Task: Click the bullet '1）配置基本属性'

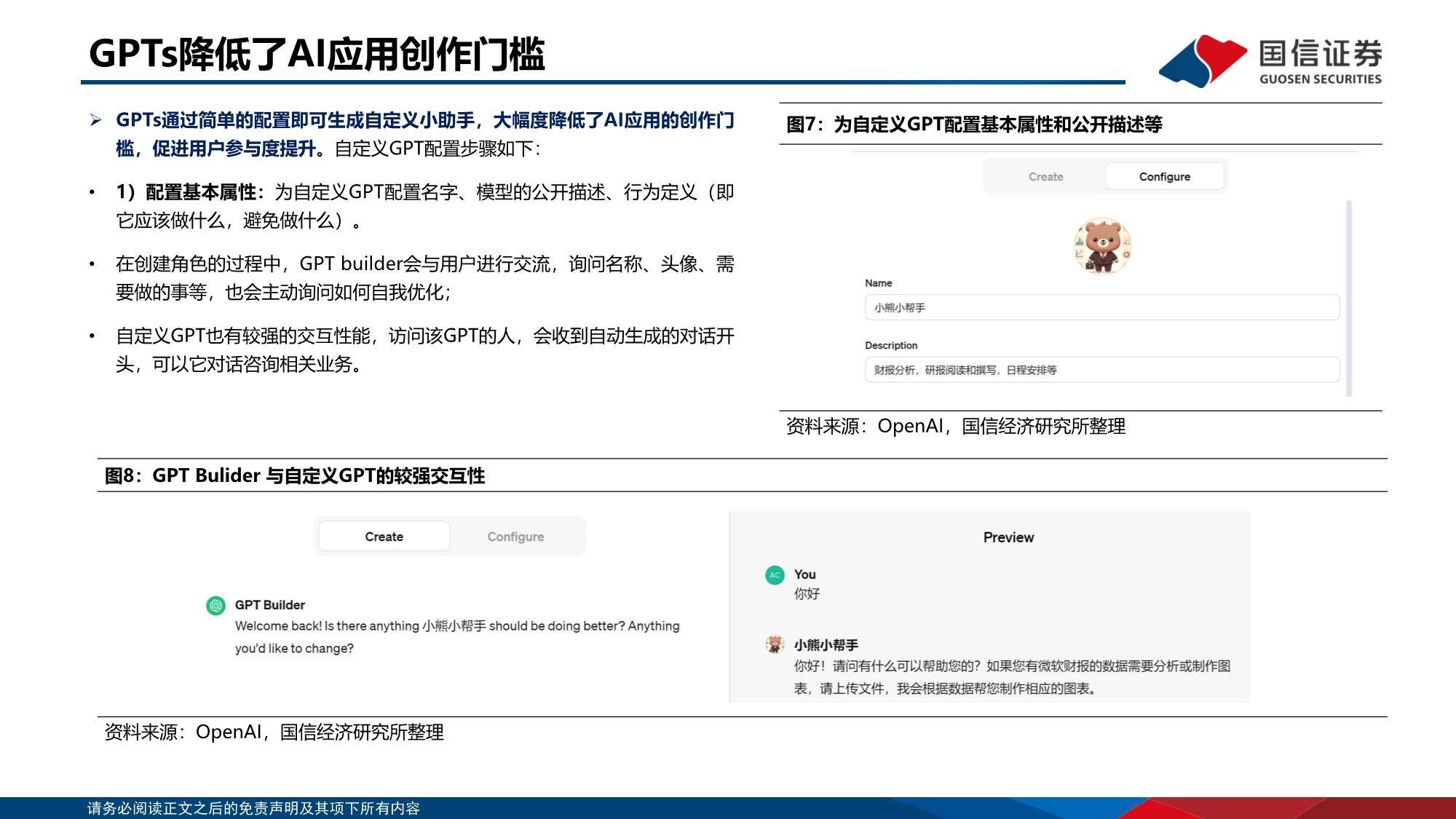Action: pos(424,206)
